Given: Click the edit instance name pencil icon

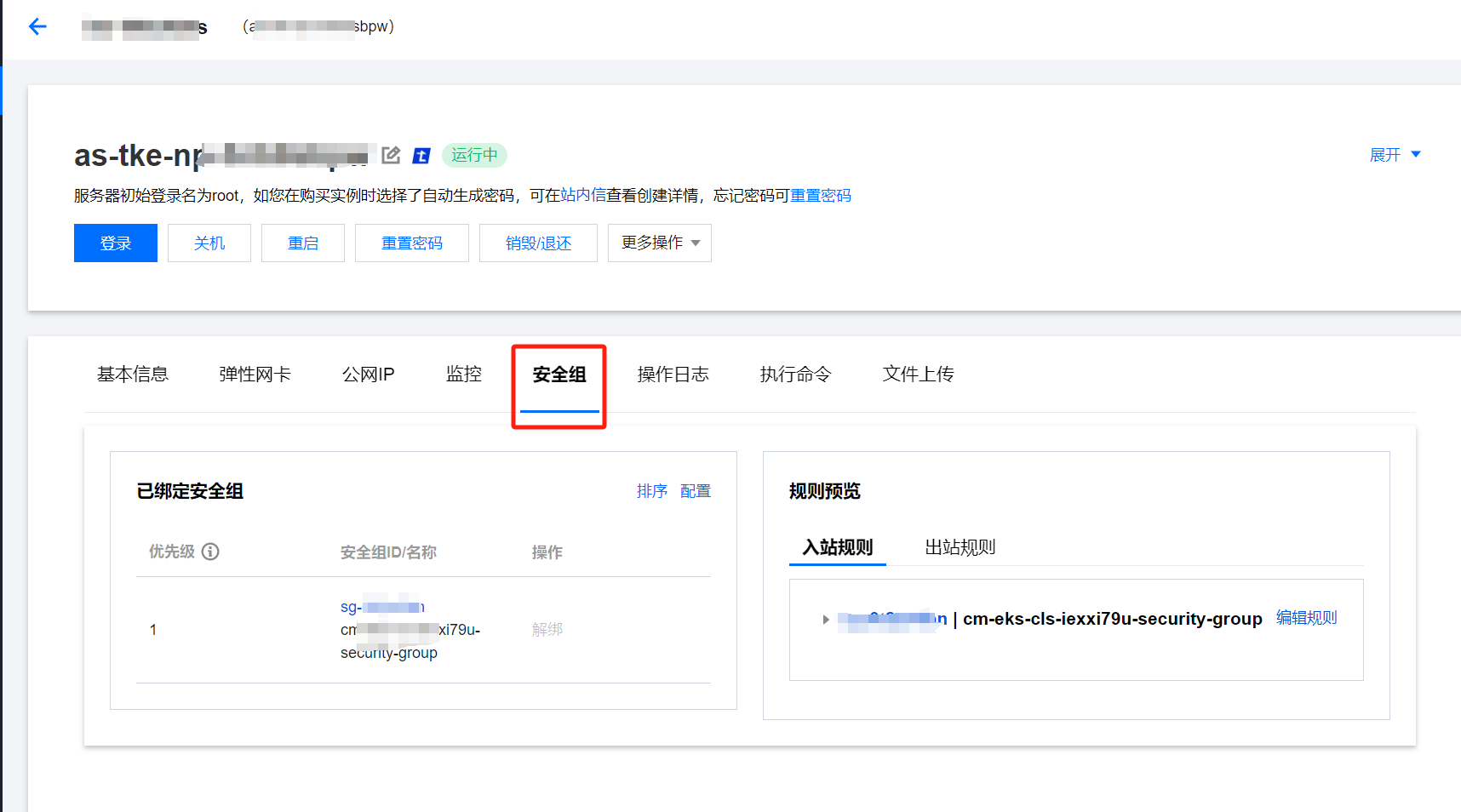Looking at the screenshot, I should 391,155.
